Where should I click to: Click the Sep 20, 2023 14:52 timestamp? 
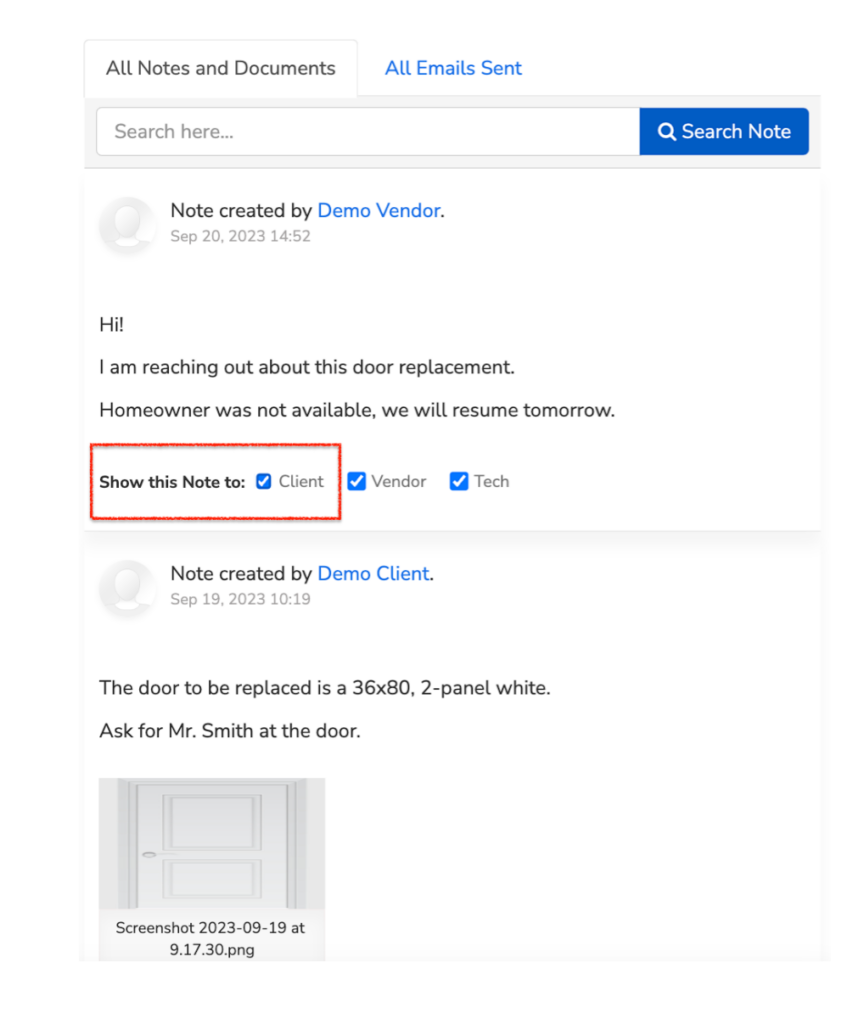[x=240, y=236]
